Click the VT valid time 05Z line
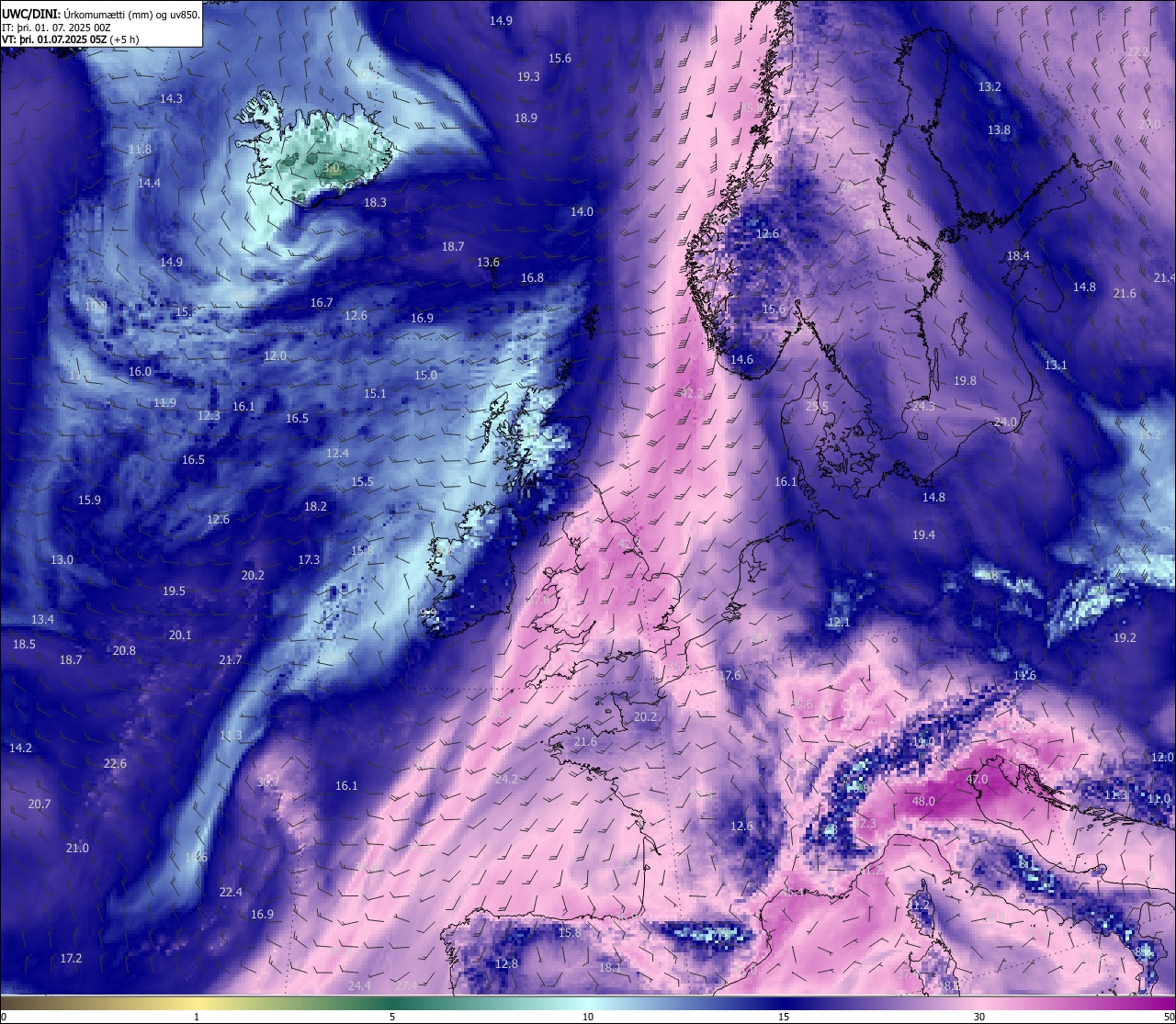1176x1024 pixels. pyautogui.click(x=71, y=39)
